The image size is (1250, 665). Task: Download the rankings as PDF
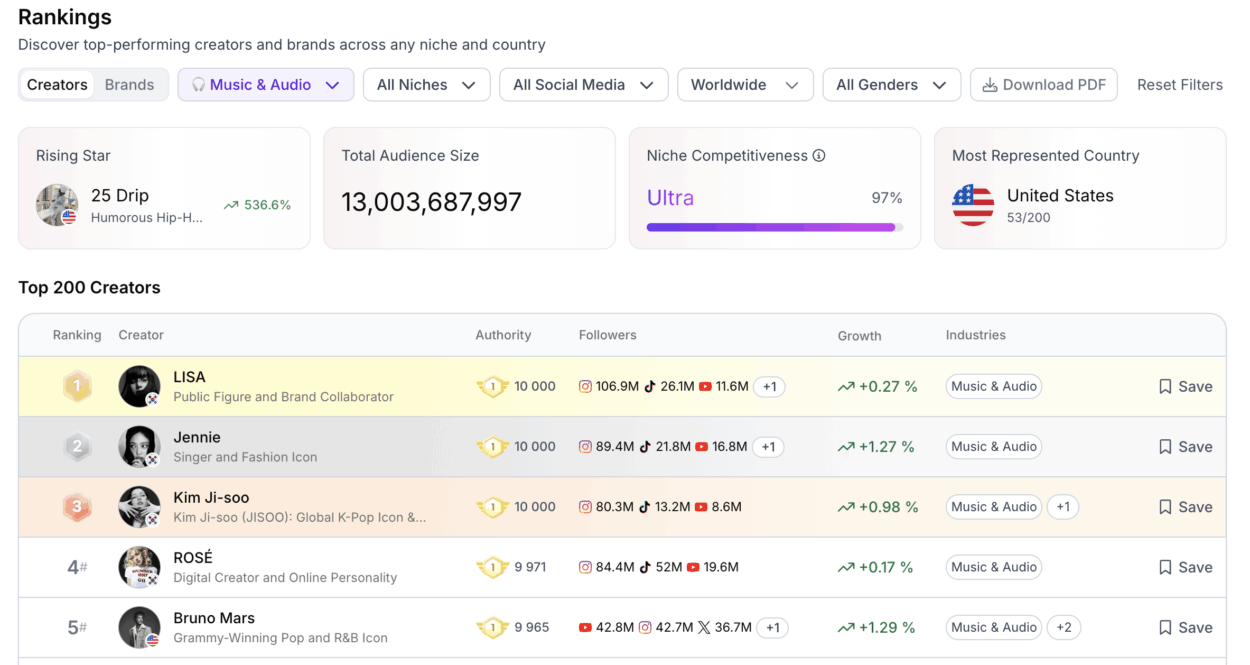[x=1043, y=85]
